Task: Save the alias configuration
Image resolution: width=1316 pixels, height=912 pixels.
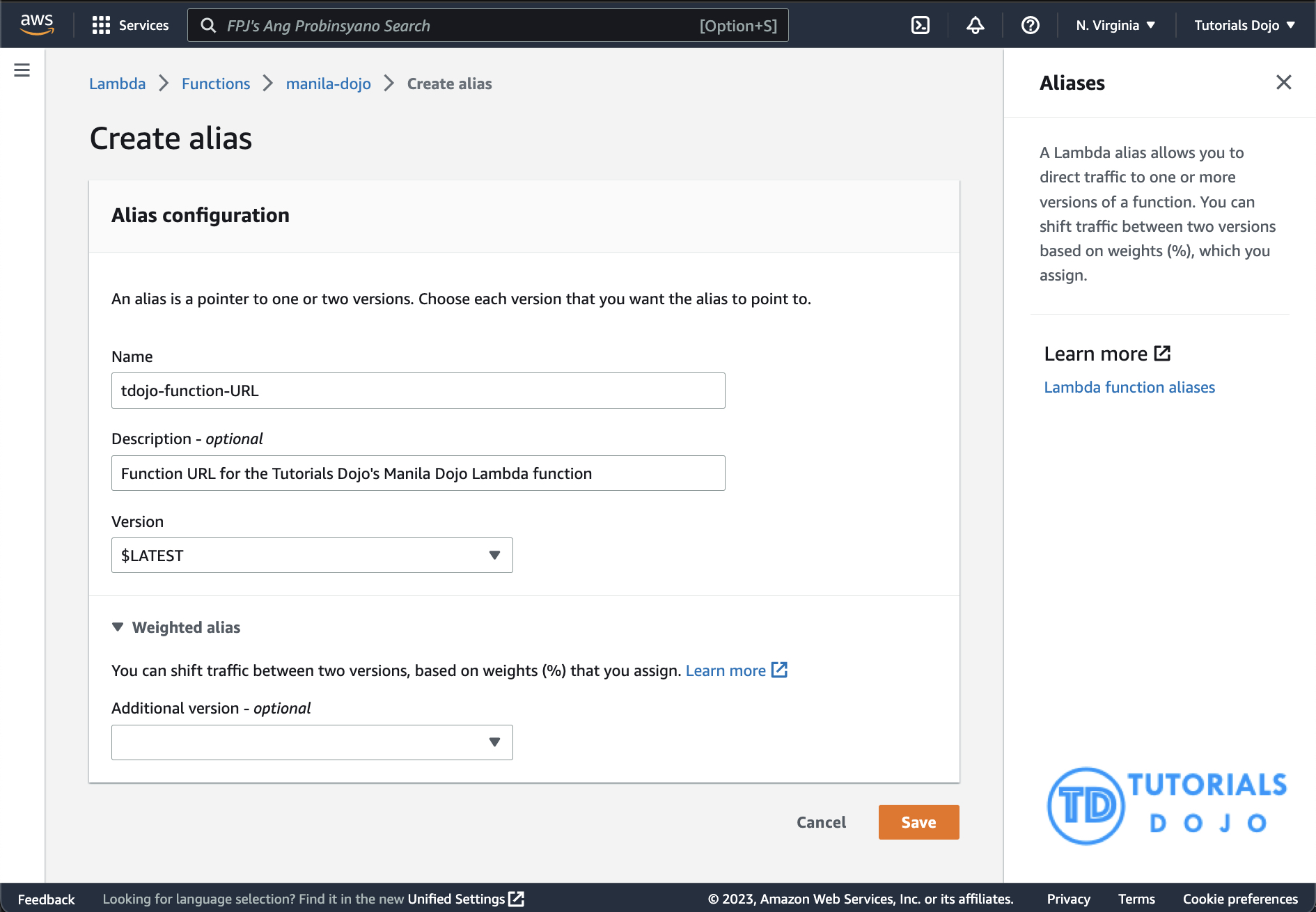Action: click(918, 822)
